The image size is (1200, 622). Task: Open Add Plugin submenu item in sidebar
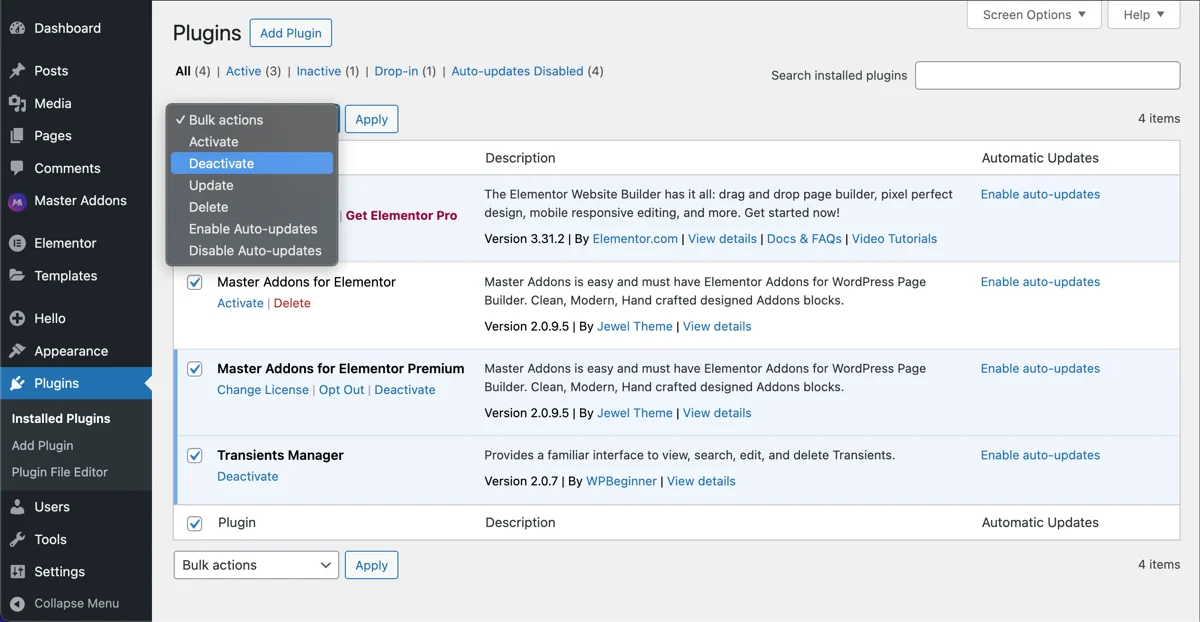coord(42,446)
